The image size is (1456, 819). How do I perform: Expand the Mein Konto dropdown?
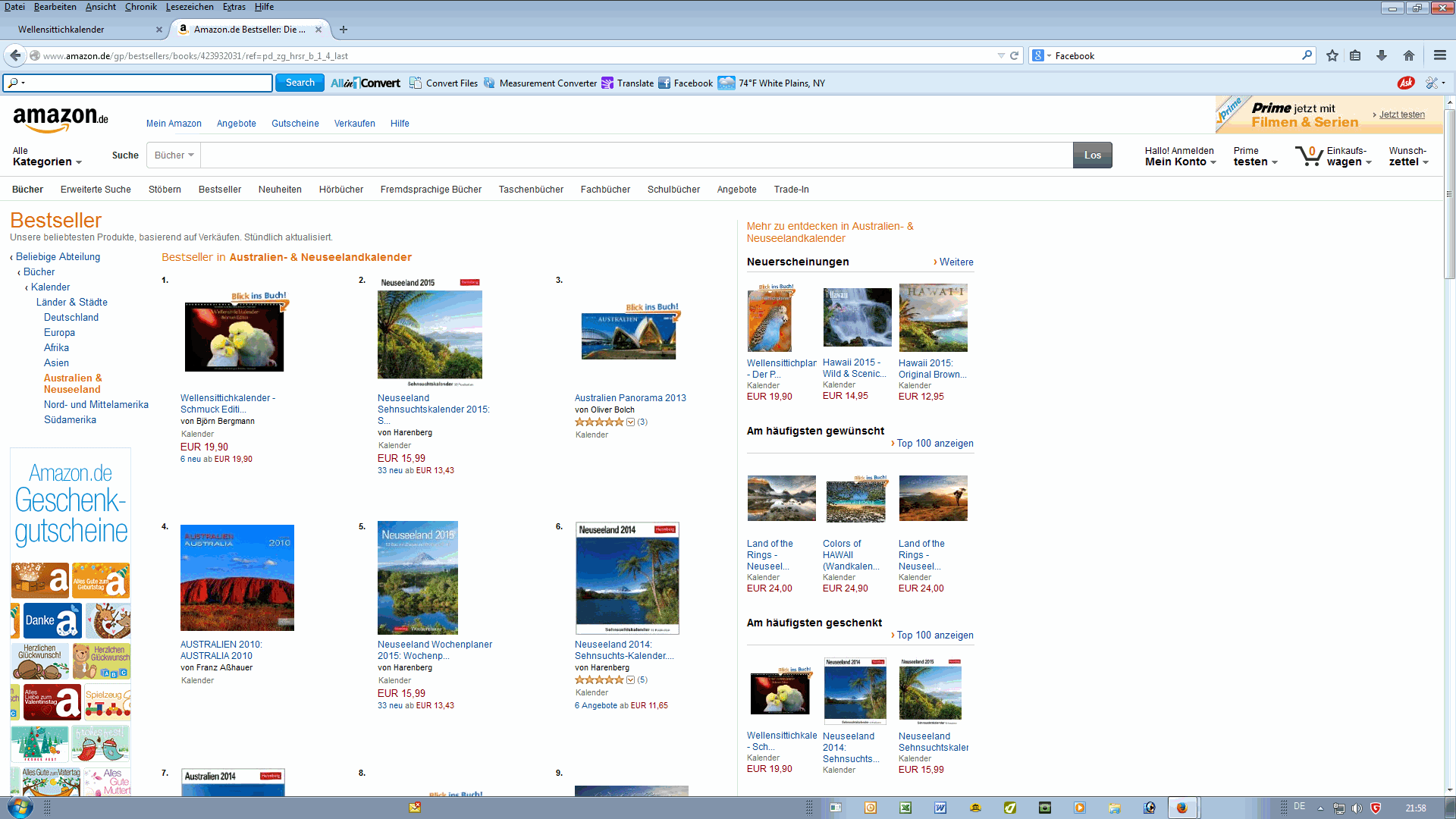[x=1181, y=156]
